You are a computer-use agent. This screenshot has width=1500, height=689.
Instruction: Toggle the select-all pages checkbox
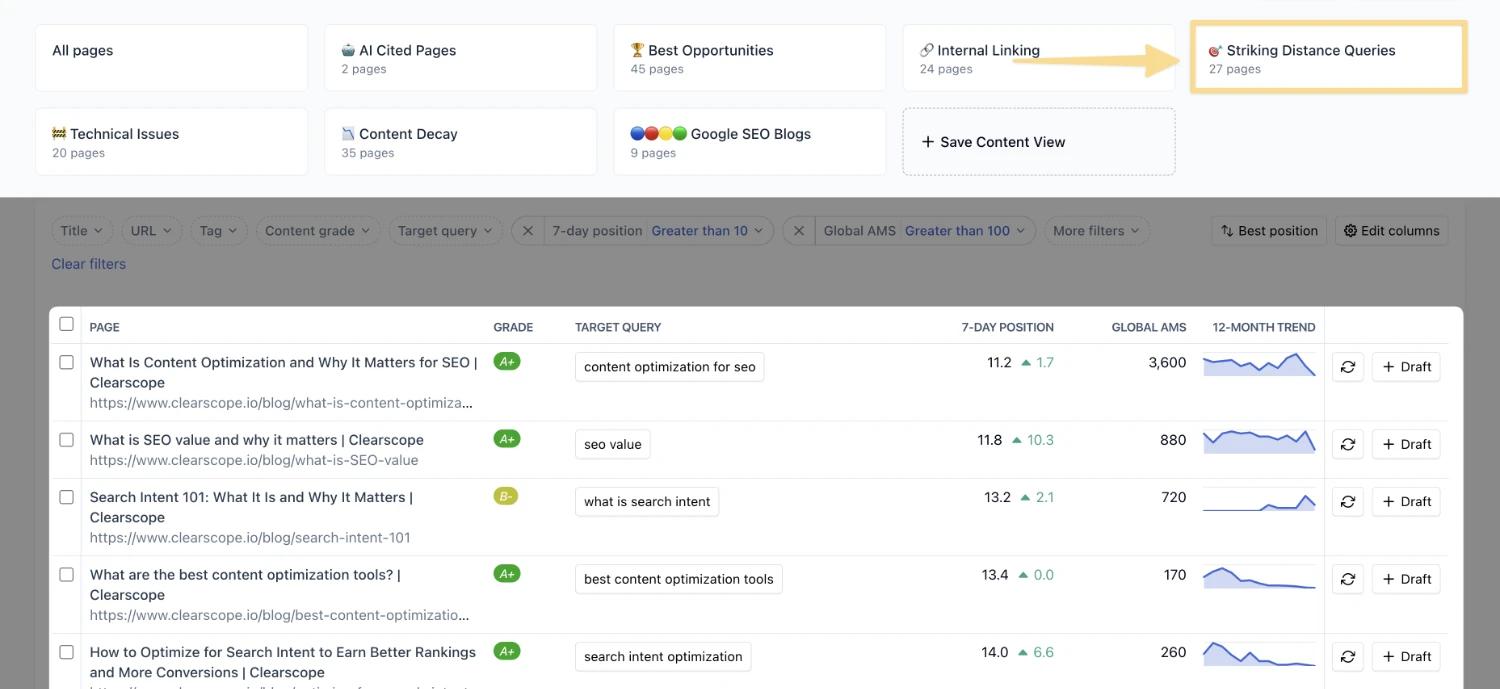click(67, 324)
